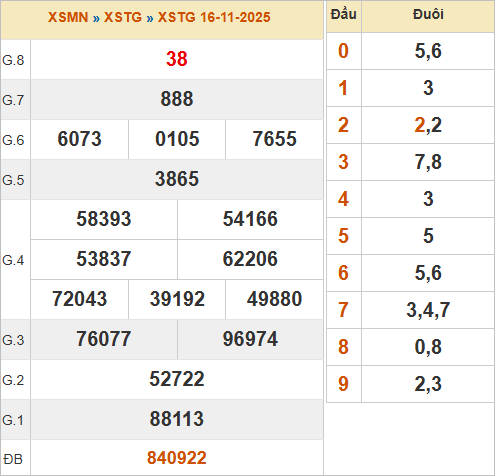Click the G.7 row label
Screen dimensions: 495x476
point(13,100)
